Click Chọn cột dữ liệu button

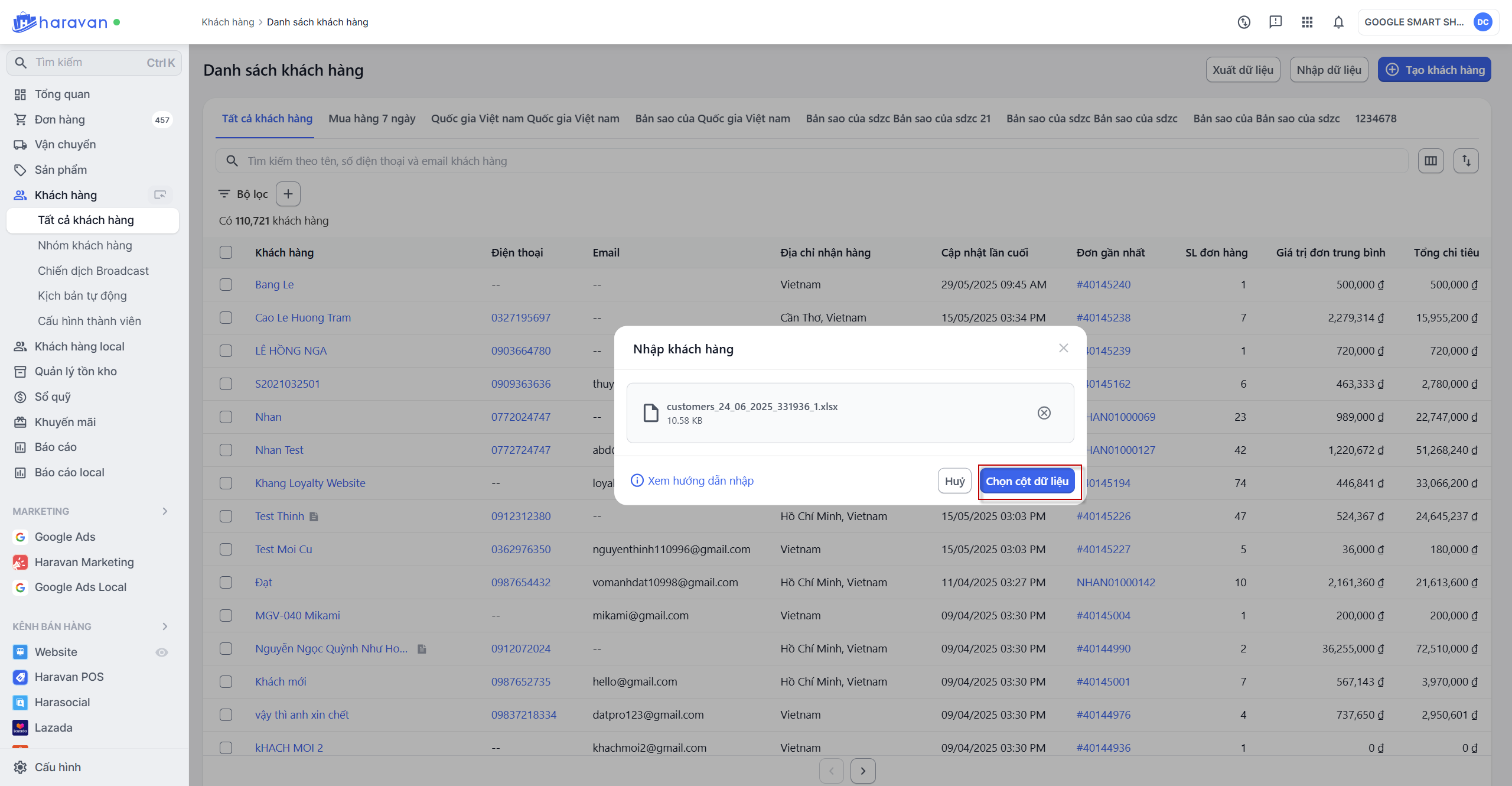point(1027,481)
